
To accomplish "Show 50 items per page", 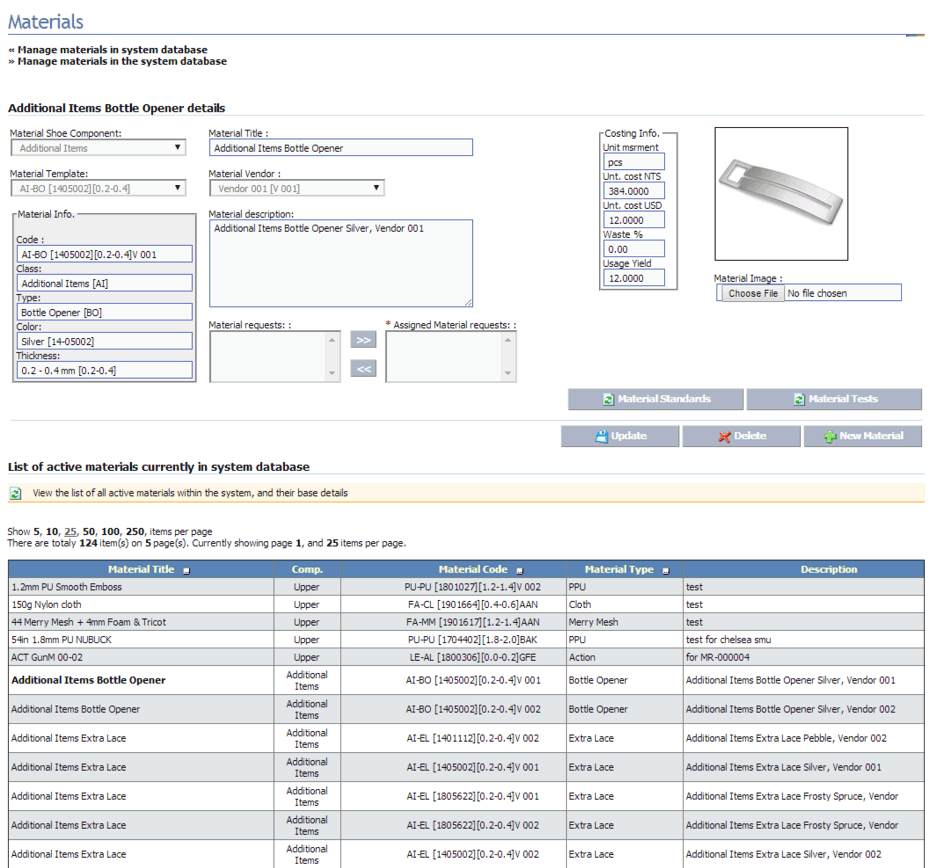I will [89, 531].
